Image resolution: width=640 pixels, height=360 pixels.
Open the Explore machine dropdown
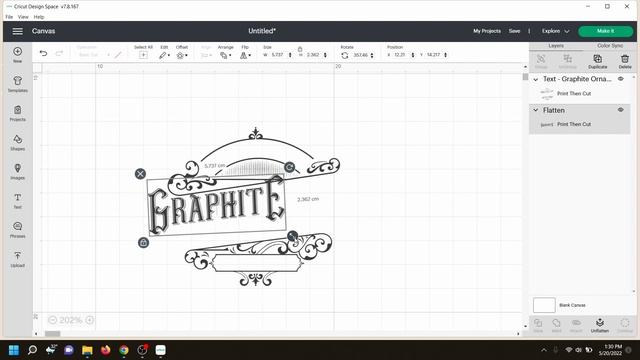point(555,31)
